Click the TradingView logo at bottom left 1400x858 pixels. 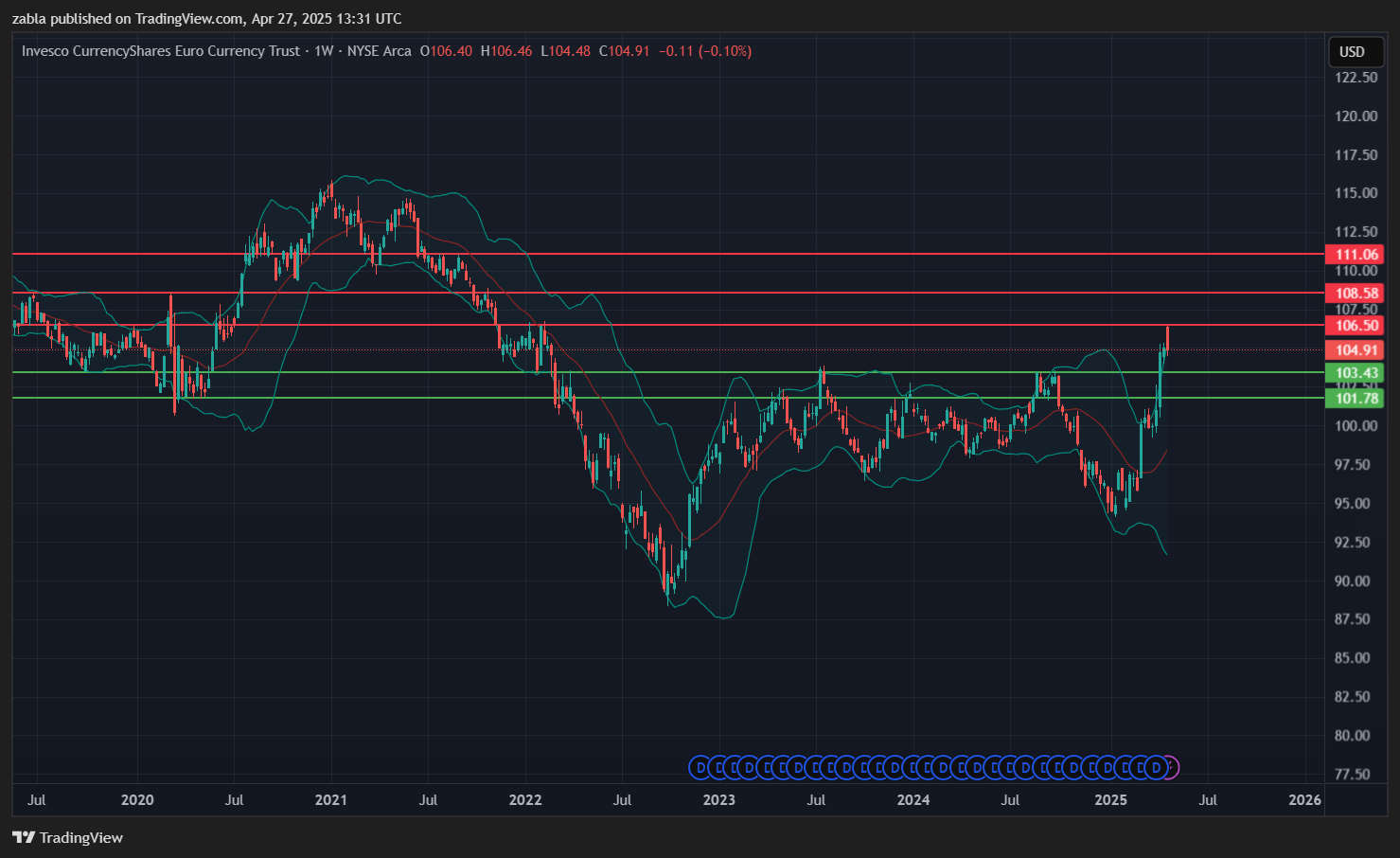click(67, 837)
